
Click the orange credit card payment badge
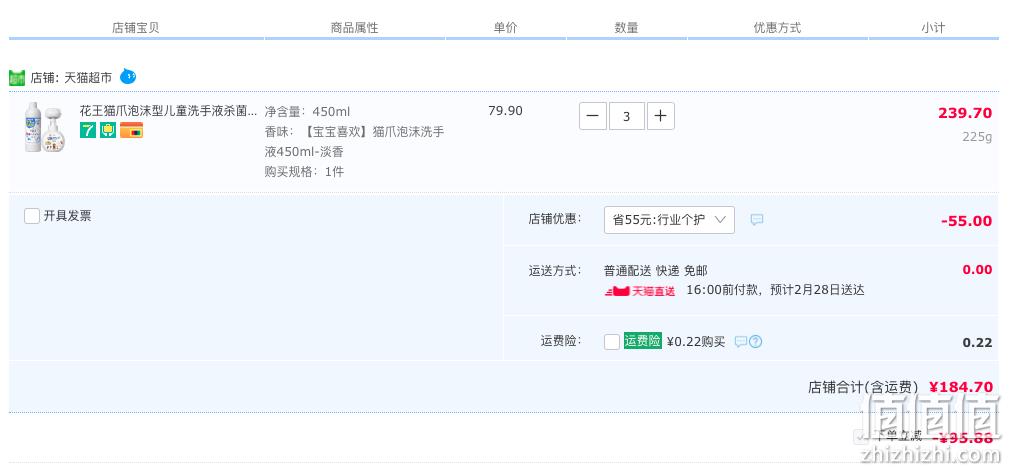click(131, 130)
